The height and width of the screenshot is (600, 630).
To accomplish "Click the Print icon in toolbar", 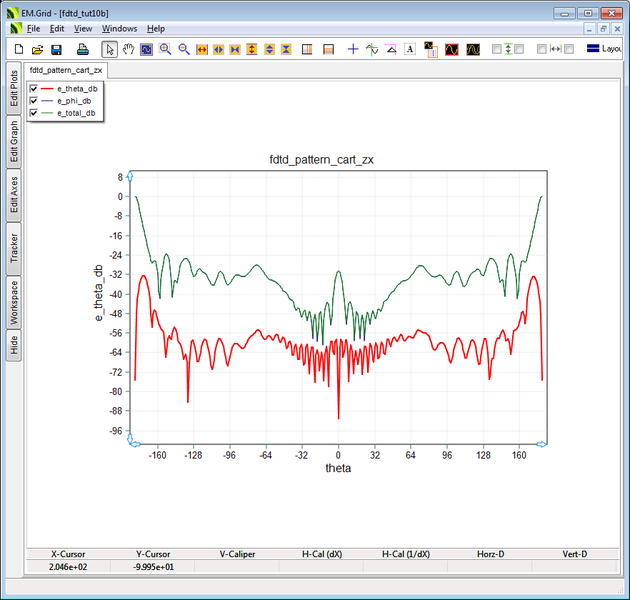I will [x=83, y=49].
